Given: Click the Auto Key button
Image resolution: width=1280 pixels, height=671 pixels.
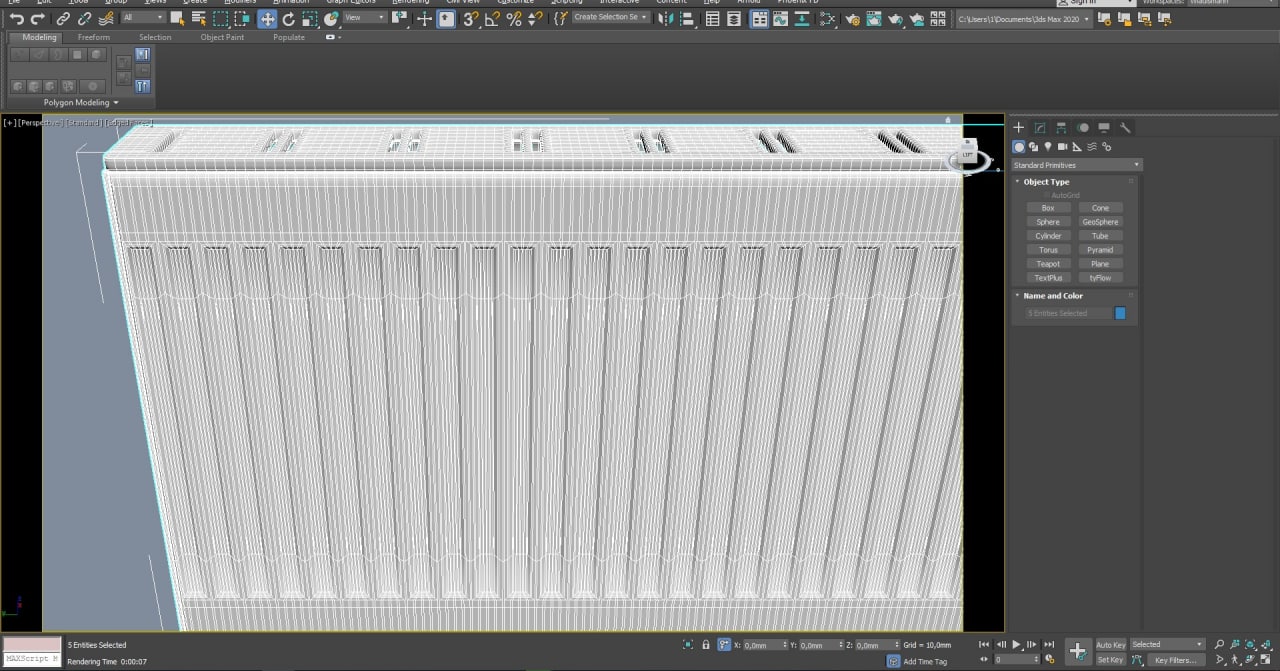Looking at the screenshot, I should (x=1111, y=645).
